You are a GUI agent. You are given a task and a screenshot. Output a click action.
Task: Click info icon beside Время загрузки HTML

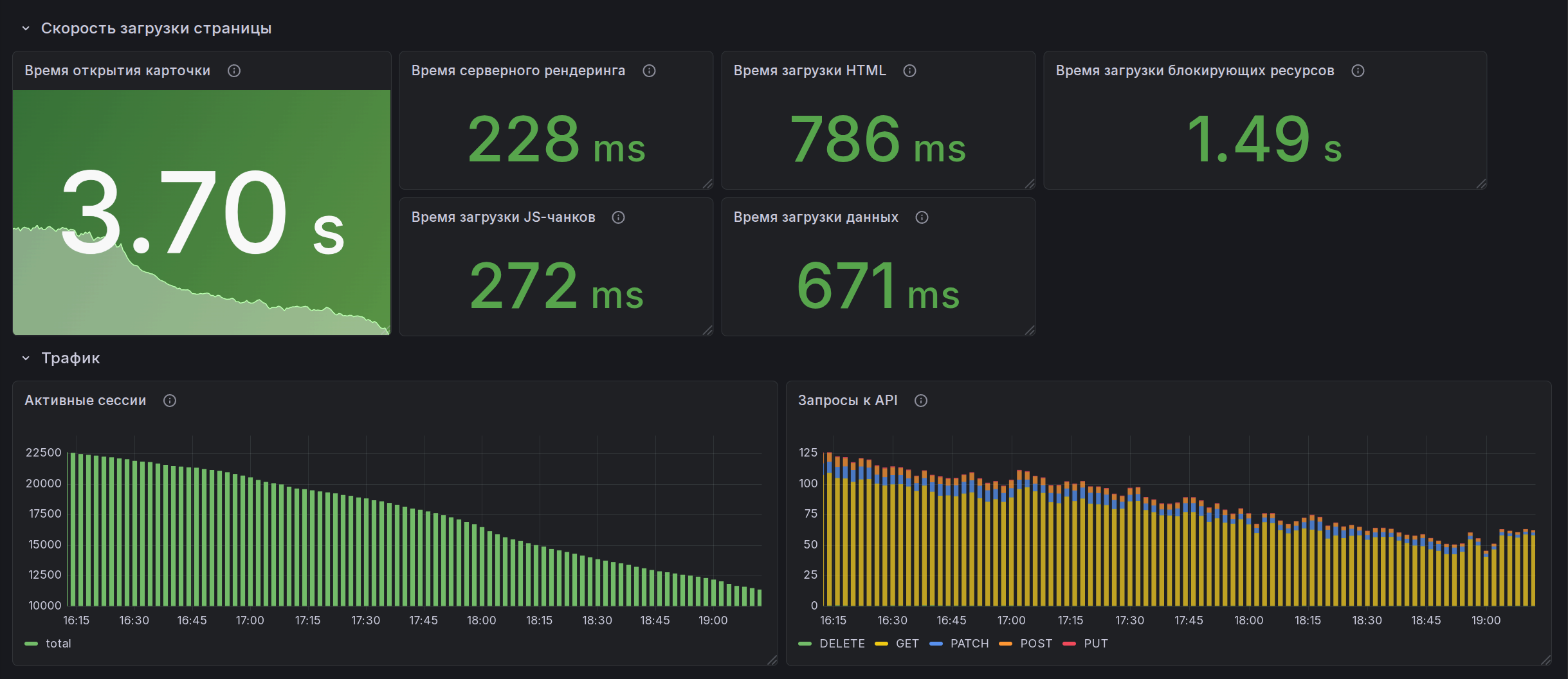[910, 71]
